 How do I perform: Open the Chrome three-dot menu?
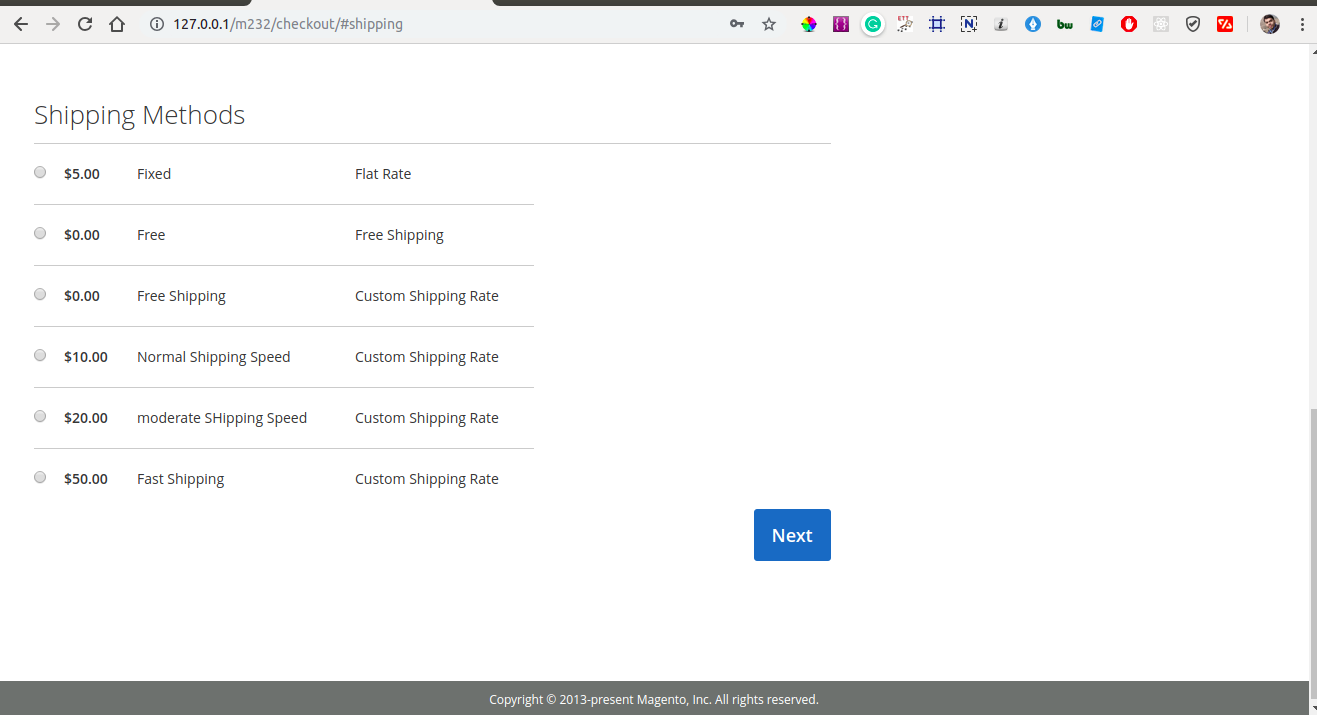pos(1301,24)
